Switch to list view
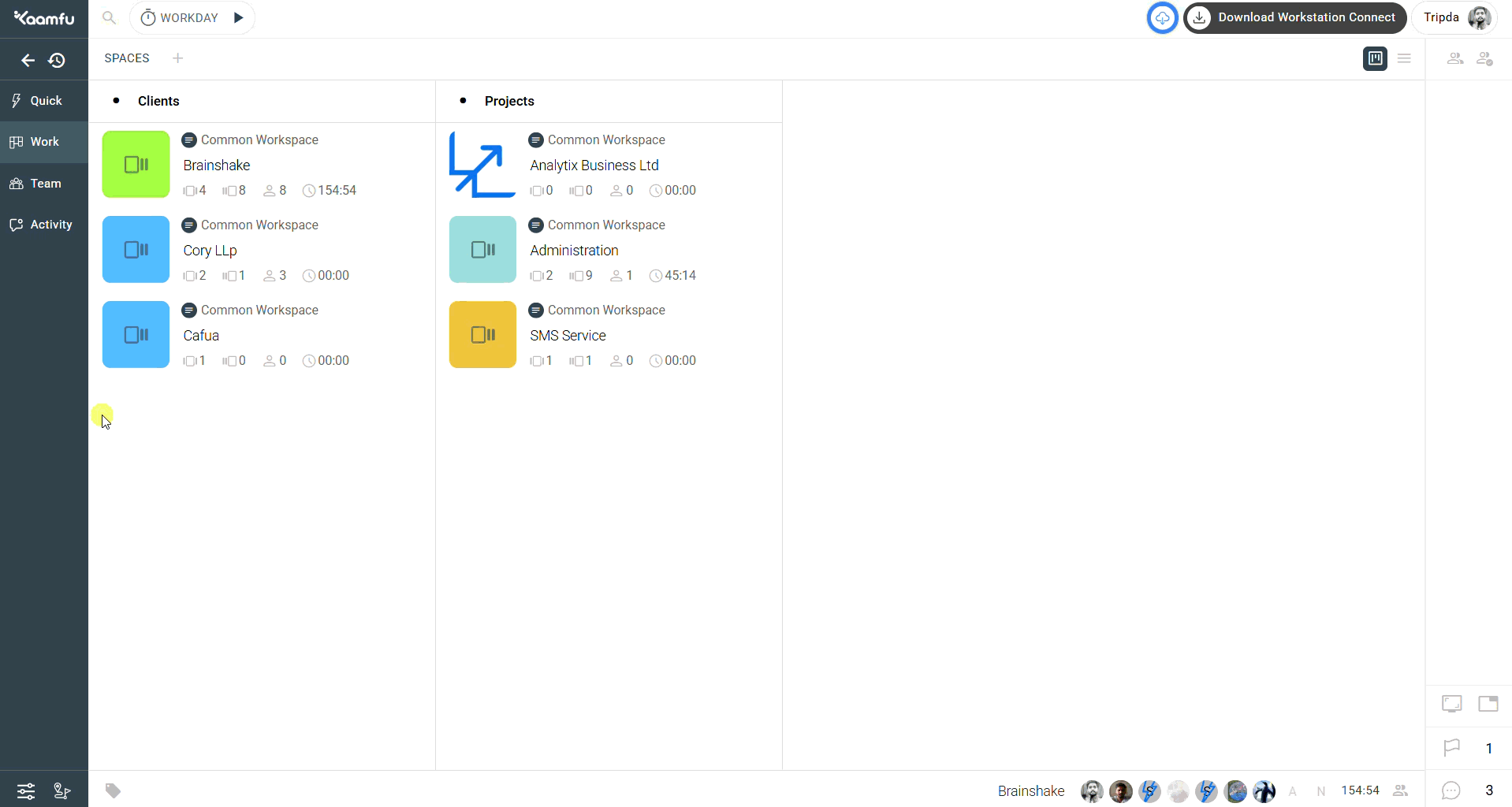 [x=1404, y=58]
